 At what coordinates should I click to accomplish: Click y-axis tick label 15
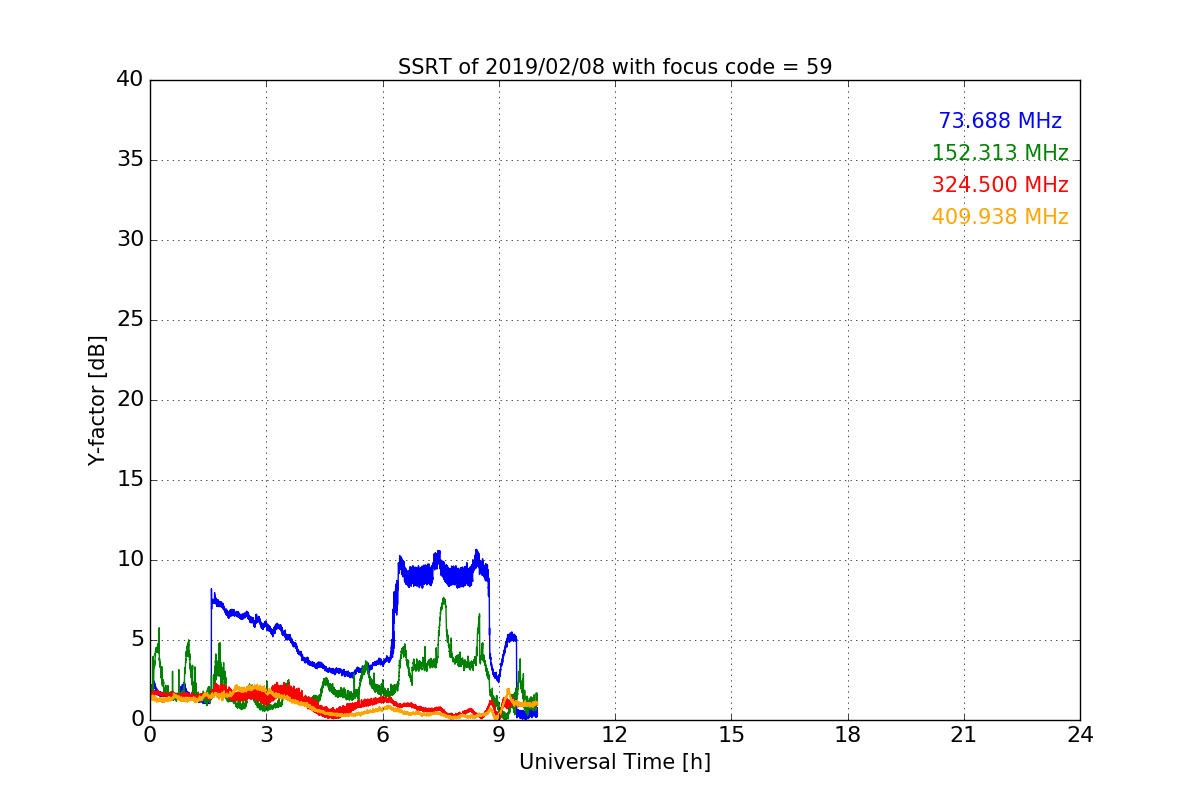pos(130,480)
